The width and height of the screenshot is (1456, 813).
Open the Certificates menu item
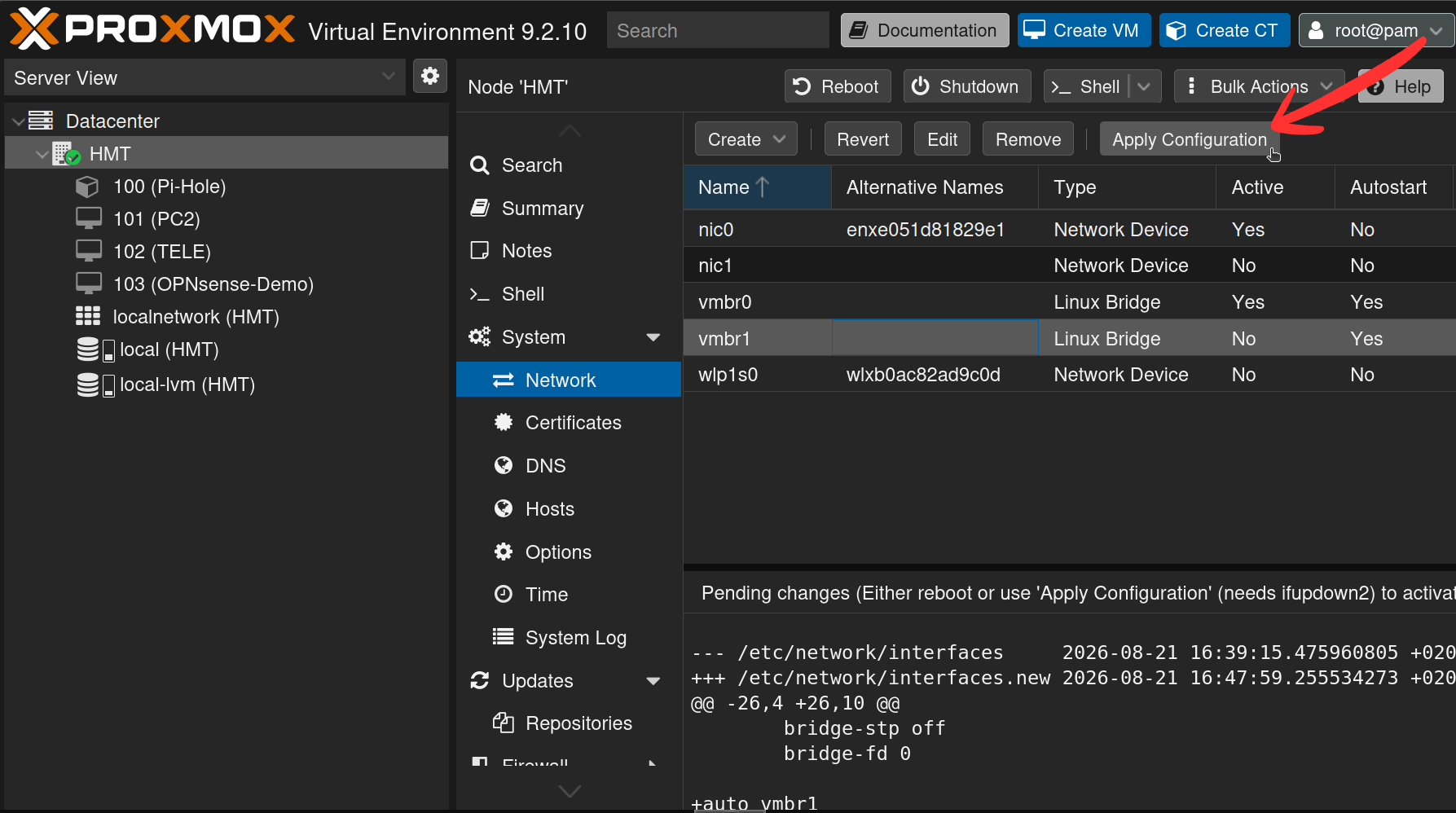(569, 423)
